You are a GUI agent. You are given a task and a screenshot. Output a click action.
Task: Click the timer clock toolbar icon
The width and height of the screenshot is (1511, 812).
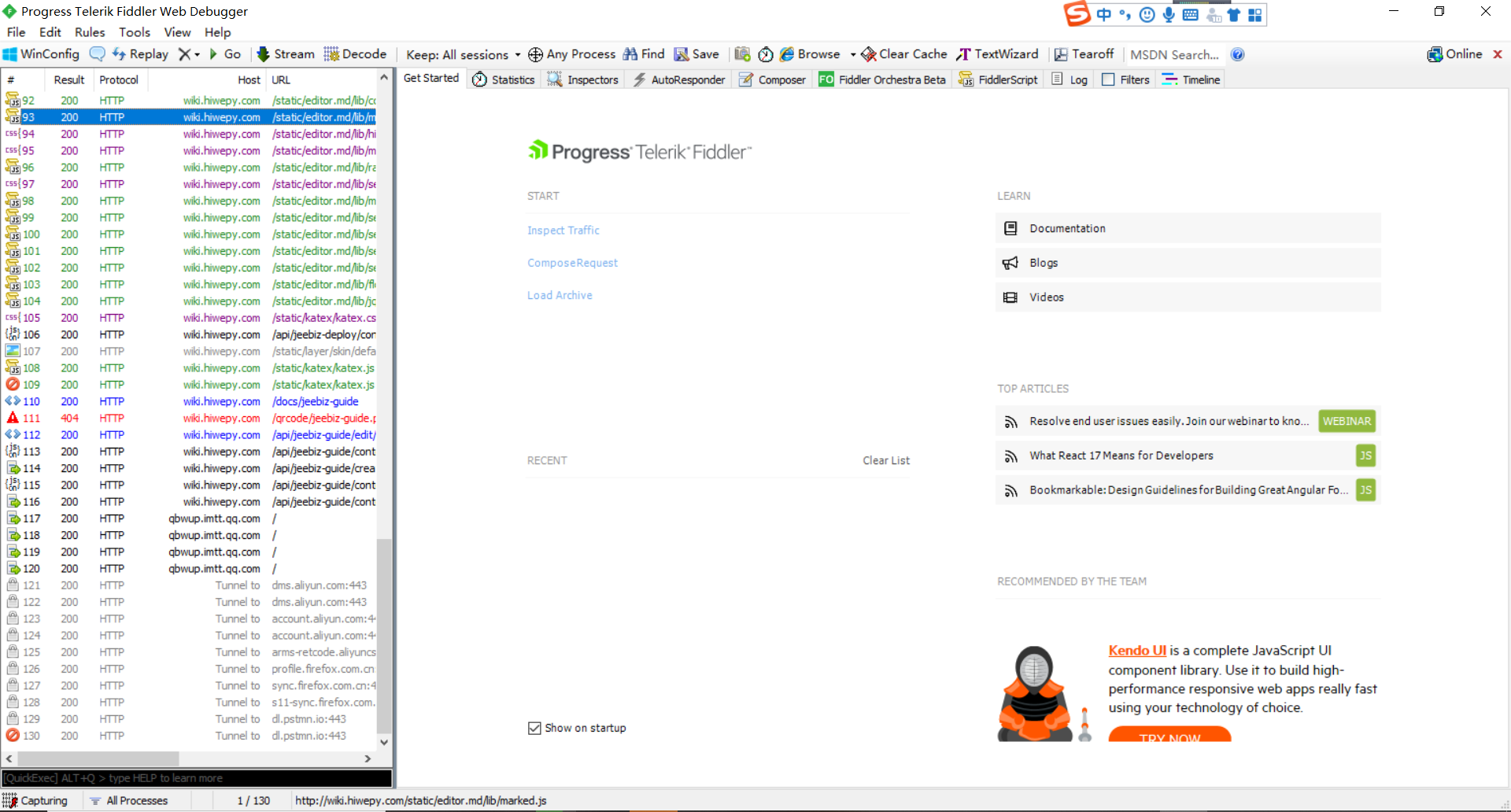[x=765, y=54]
